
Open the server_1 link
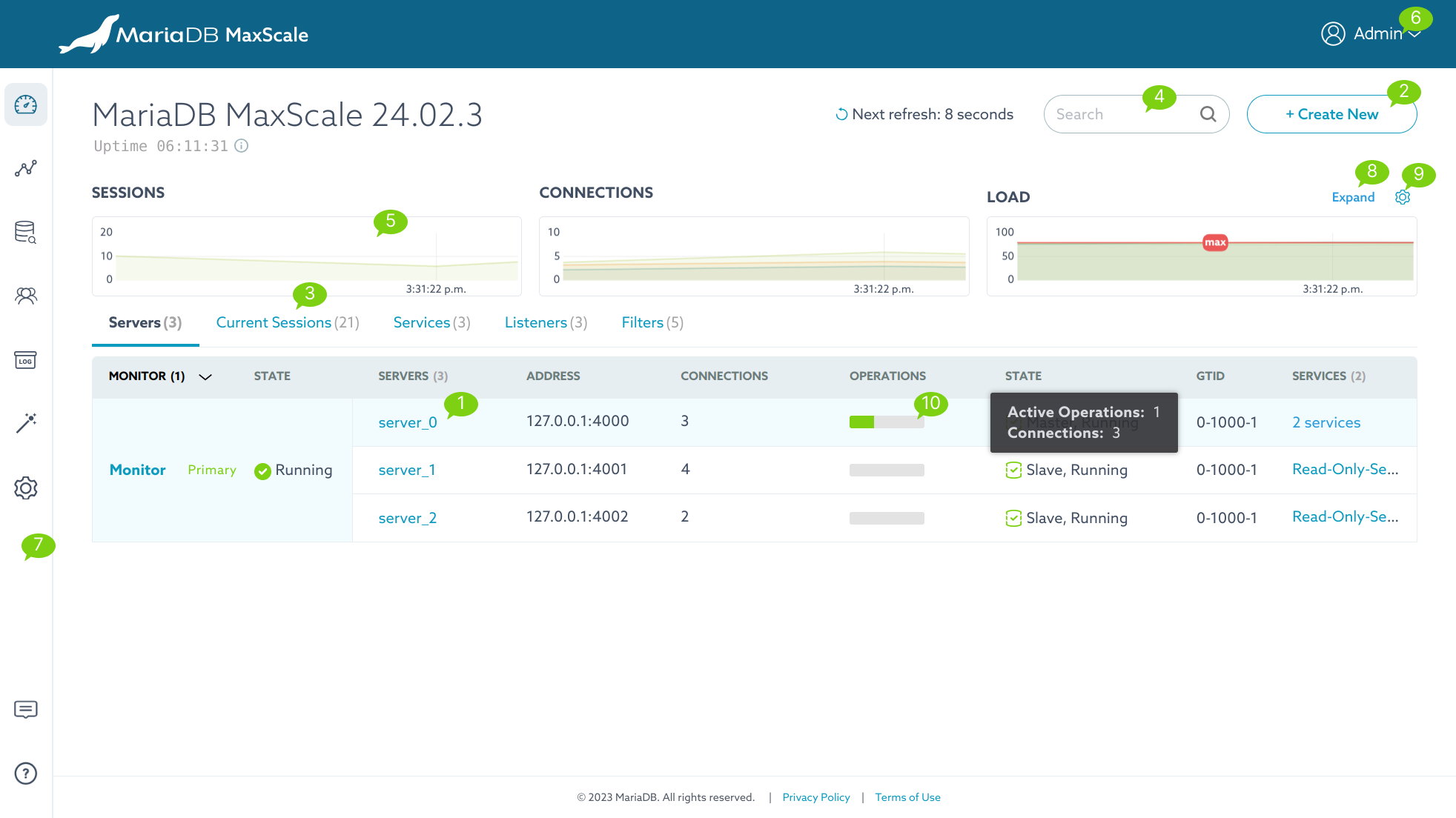pyautogui.click(x=407, y=470)
